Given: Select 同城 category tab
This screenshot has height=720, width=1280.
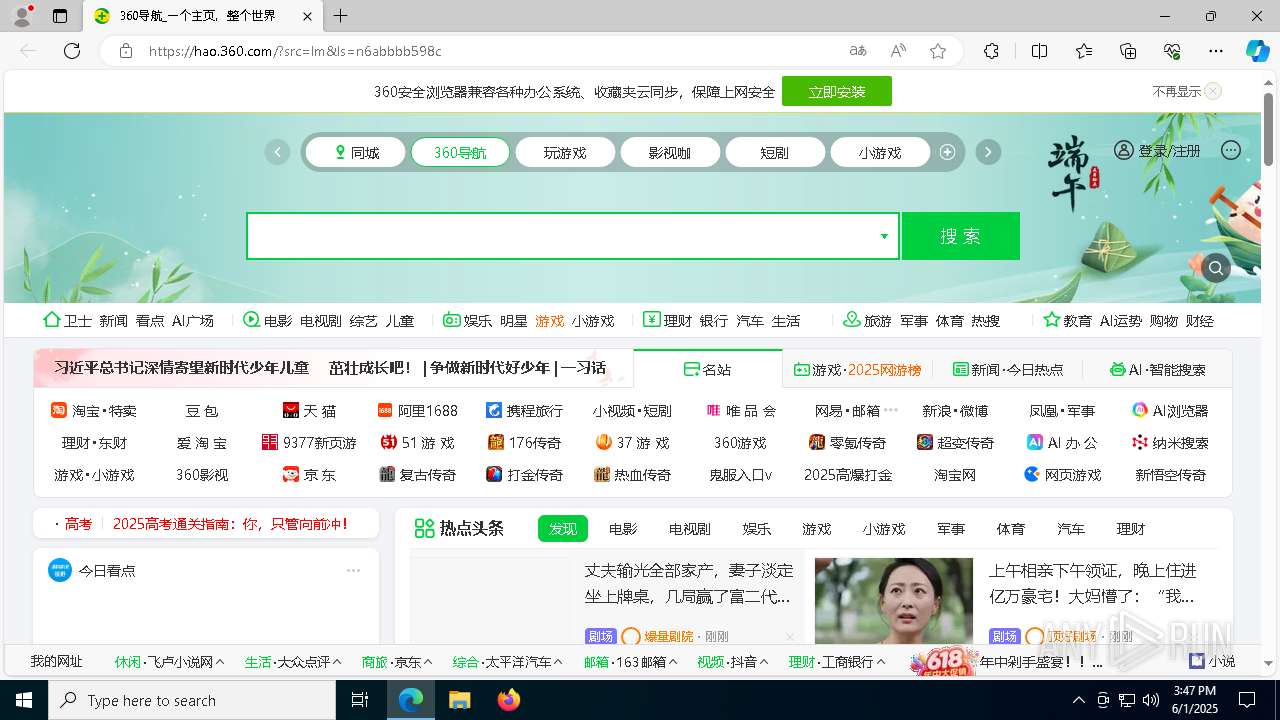Looking at the screenshot, I should [355, 152].
